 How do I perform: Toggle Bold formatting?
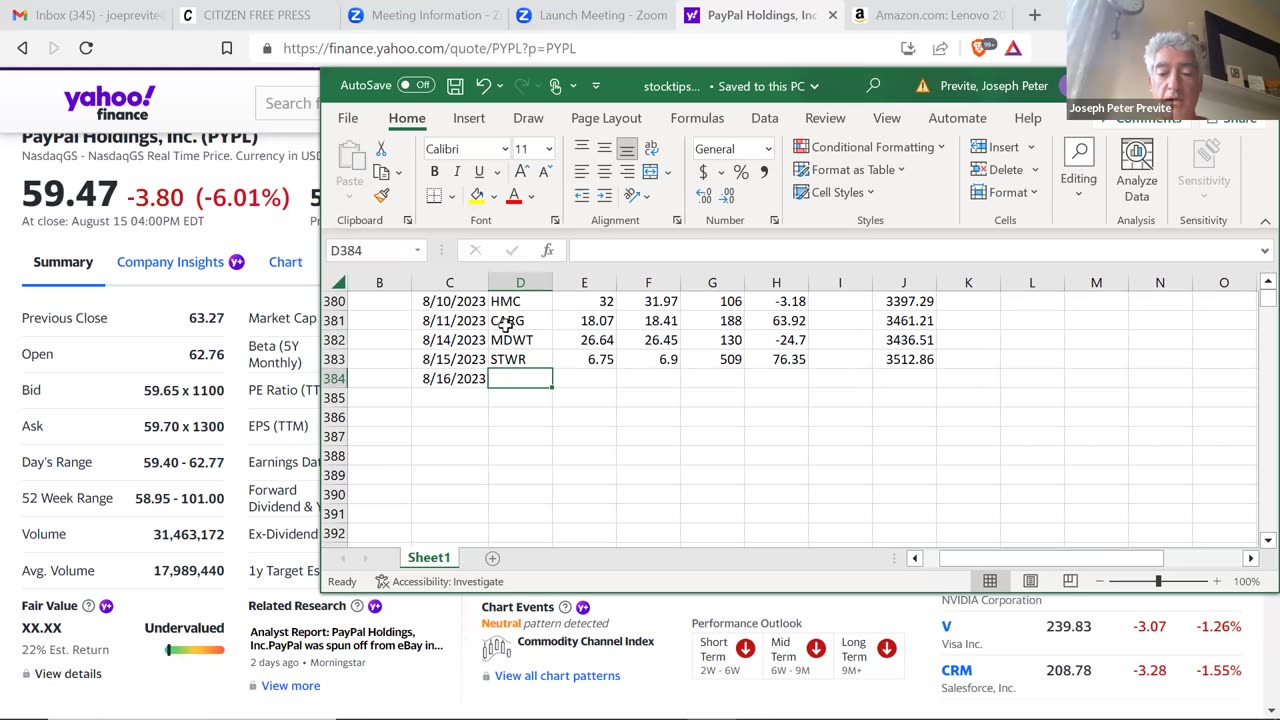pyautogui.click(x=434, y=172)
